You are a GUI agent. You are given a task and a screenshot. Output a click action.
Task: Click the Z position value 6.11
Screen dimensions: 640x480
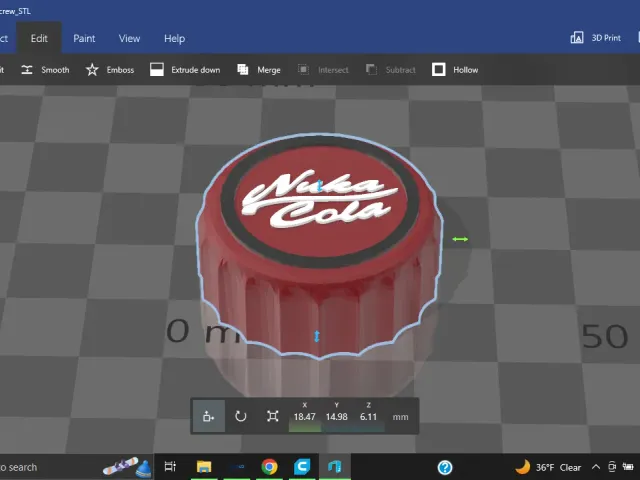coord(368,417)
